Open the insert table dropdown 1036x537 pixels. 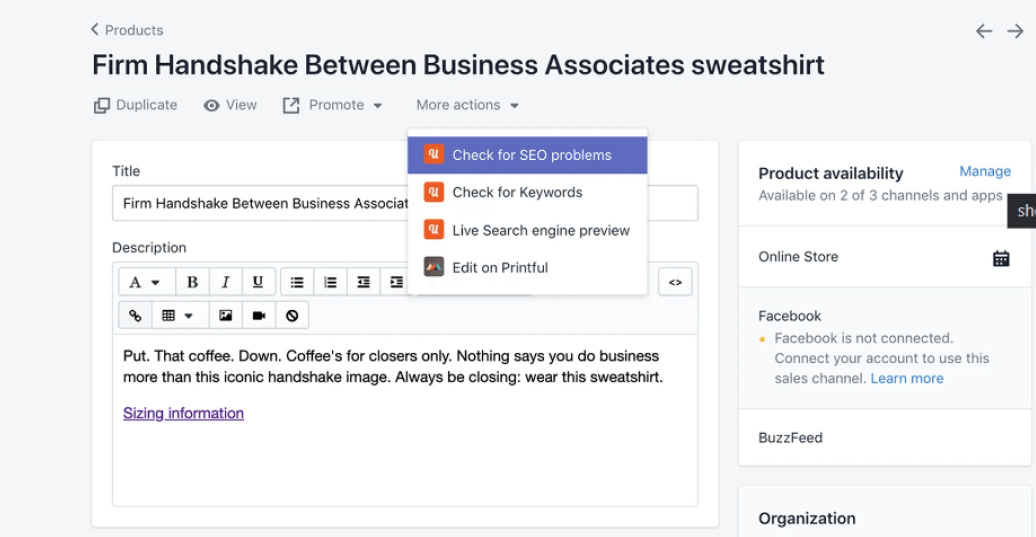pos(178,316)
